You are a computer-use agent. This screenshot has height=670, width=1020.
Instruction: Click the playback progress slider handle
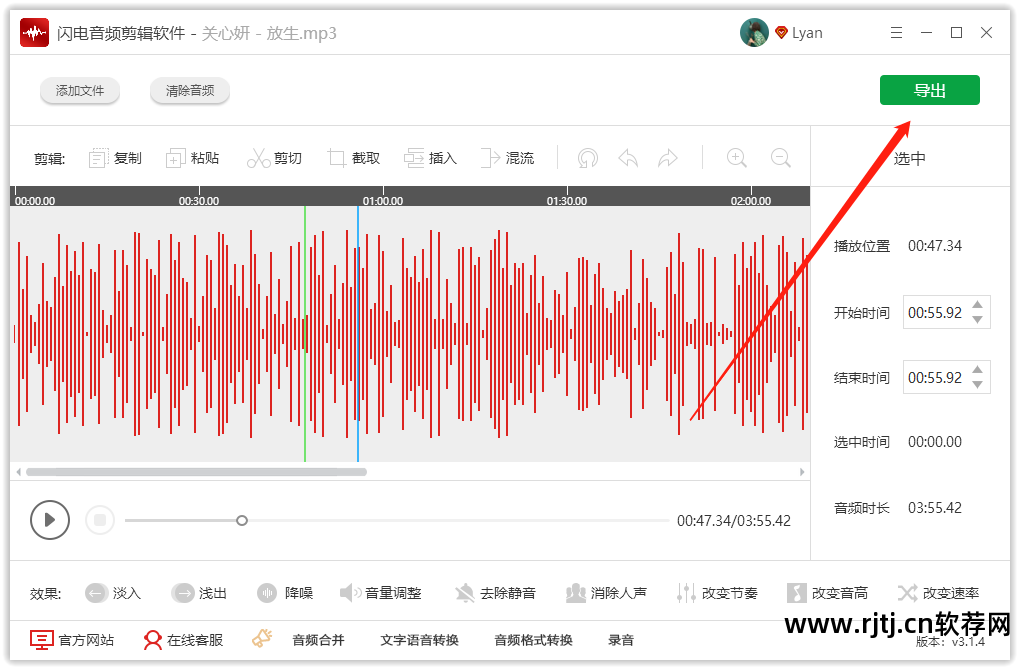pos(241,520)
